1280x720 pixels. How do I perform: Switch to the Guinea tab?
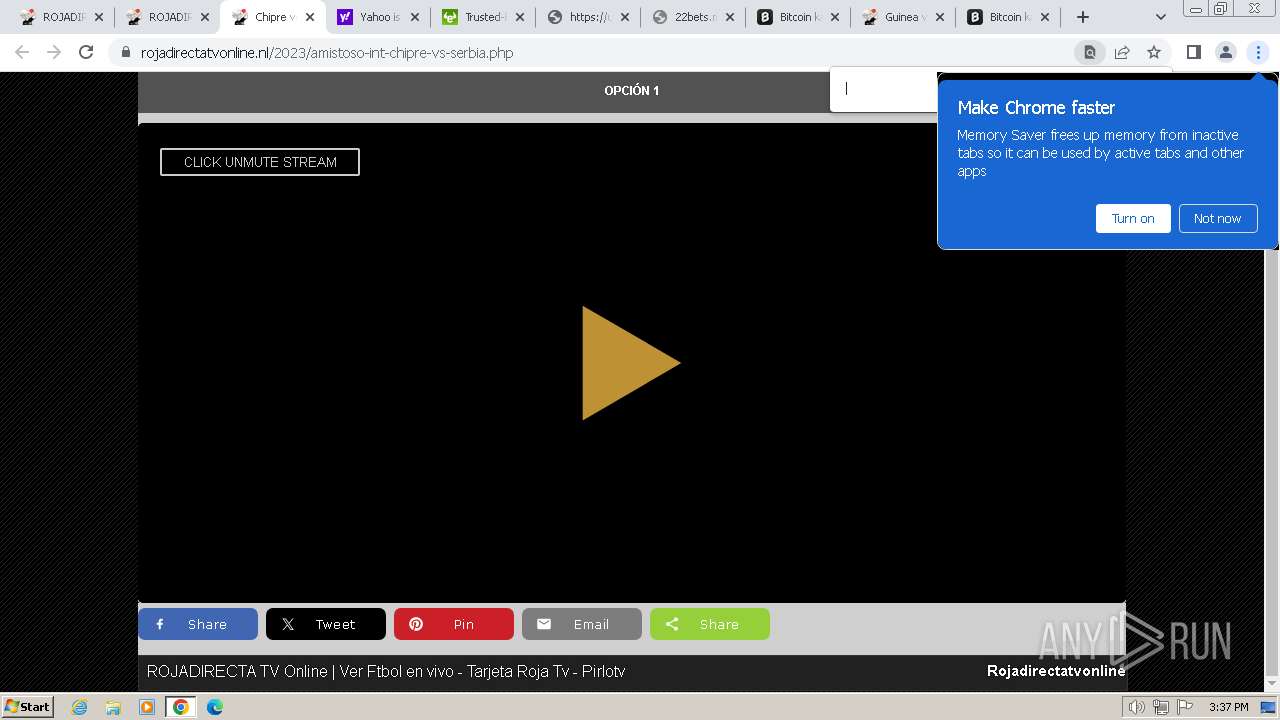pos(903,17)
